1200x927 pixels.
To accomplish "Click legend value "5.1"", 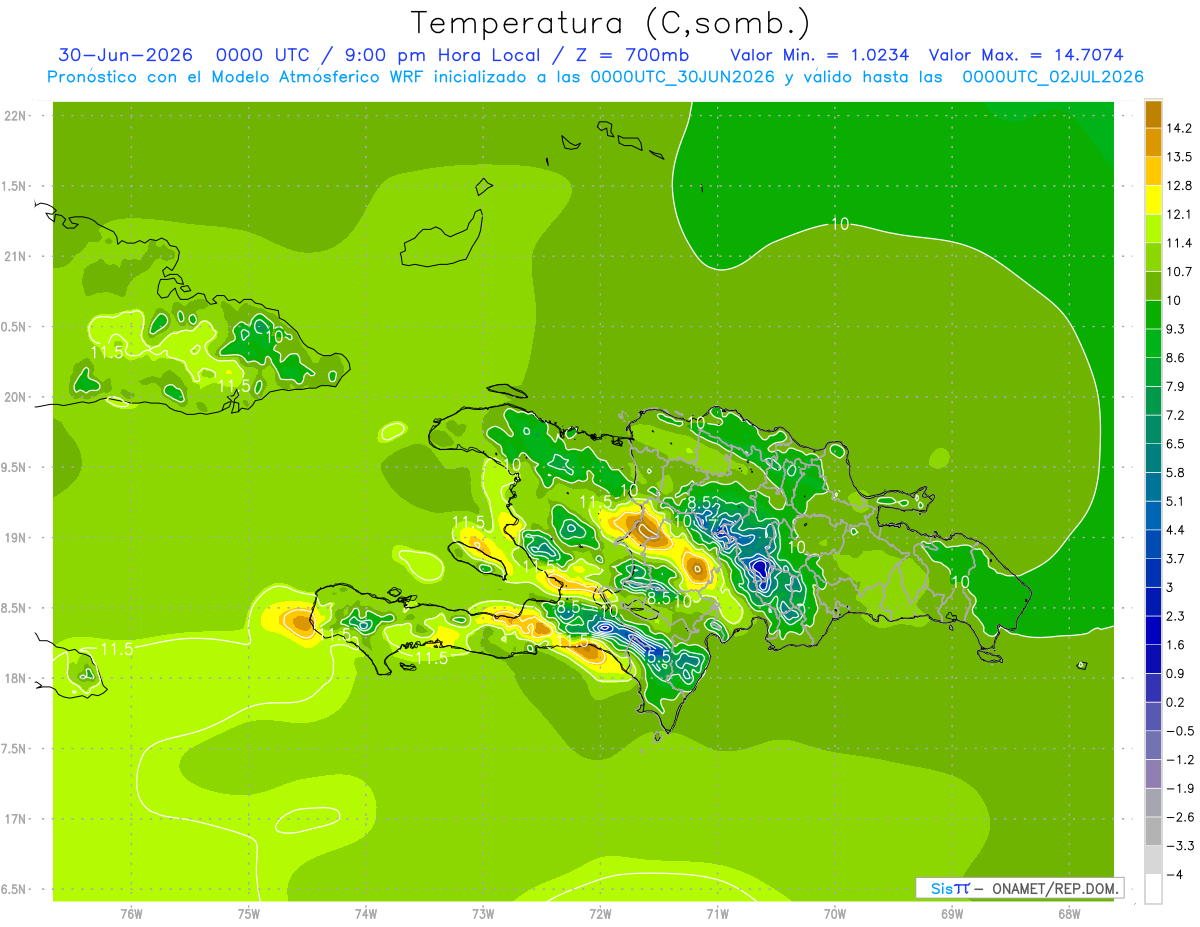I will (x=1175, y=501).
